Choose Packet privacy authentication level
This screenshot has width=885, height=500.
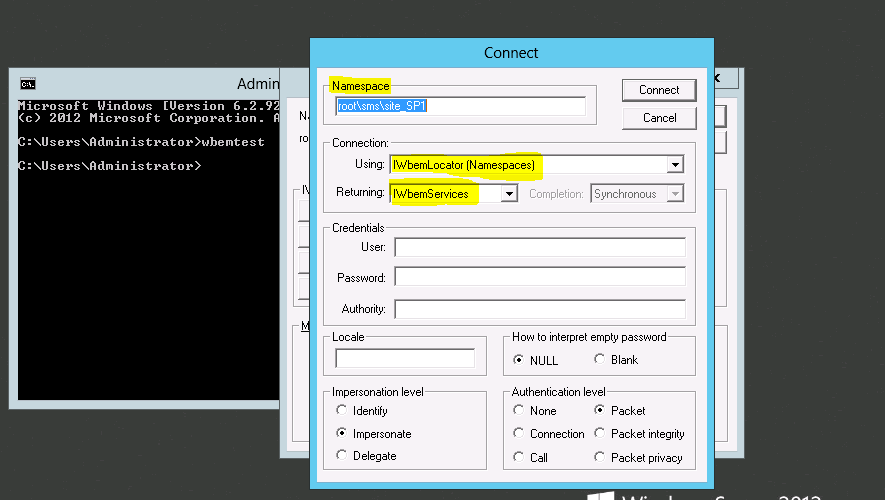click(x=600, y=458)
